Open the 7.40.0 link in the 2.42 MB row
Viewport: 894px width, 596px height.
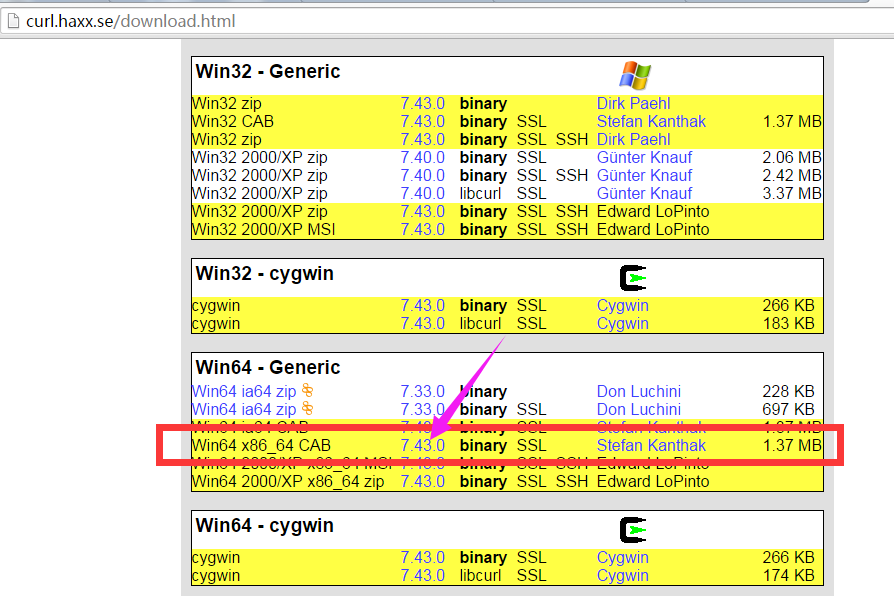[422, 176]
